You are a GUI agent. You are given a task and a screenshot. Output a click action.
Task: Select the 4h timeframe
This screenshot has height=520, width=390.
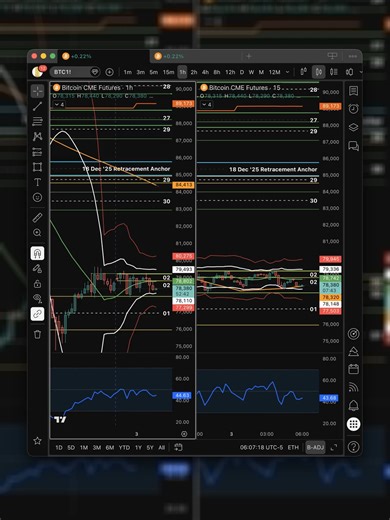205,72
